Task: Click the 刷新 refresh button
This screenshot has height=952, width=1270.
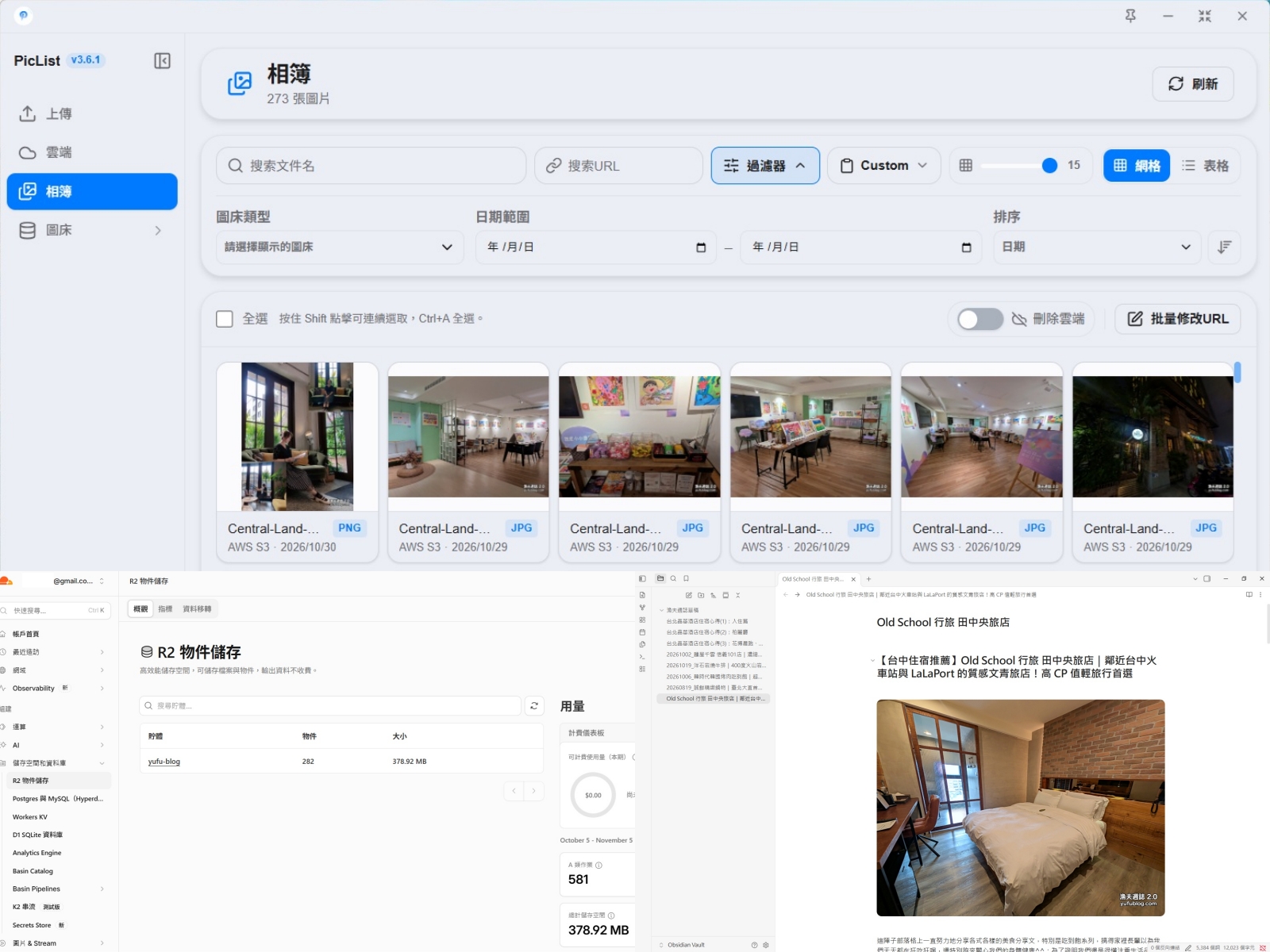Action: coord(1192,84)
